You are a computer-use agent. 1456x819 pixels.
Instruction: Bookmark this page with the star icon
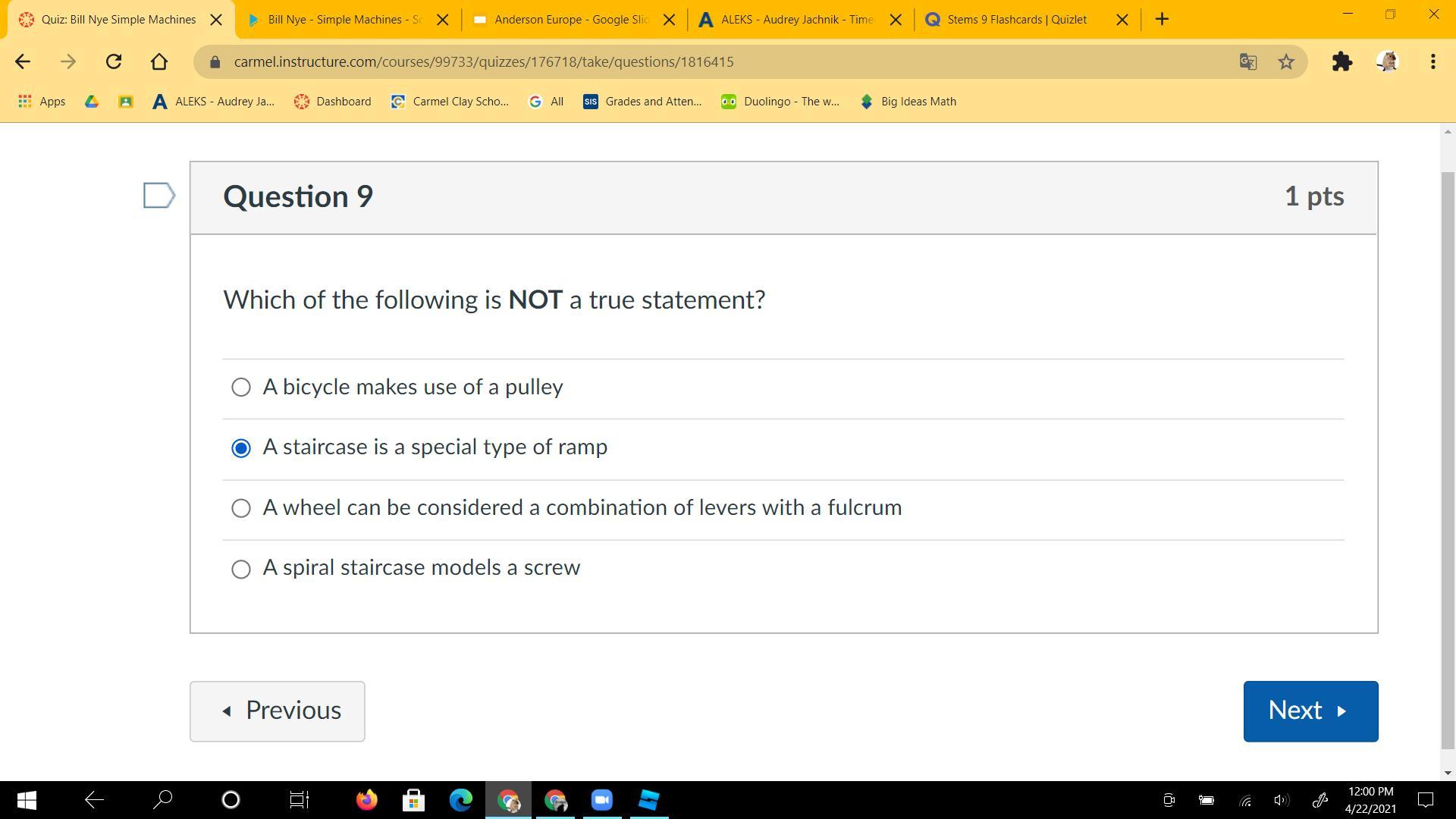(x=1286, y=61)
